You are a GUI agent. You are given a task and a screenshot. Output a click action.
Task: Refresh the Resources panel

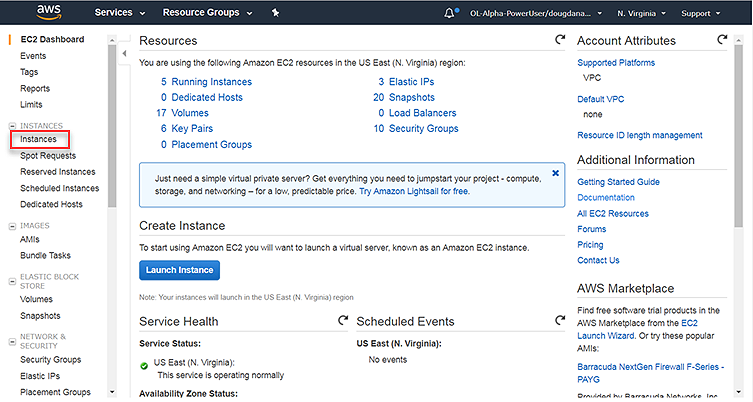tap(560, 40)
